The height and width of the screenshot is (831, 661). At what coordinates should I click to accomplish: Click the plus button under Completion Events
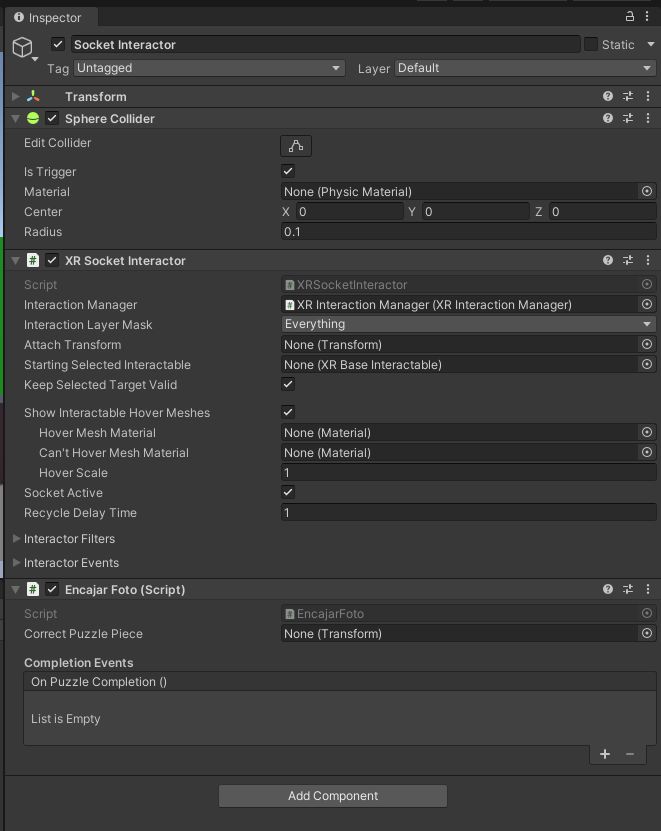coord(605,754)
